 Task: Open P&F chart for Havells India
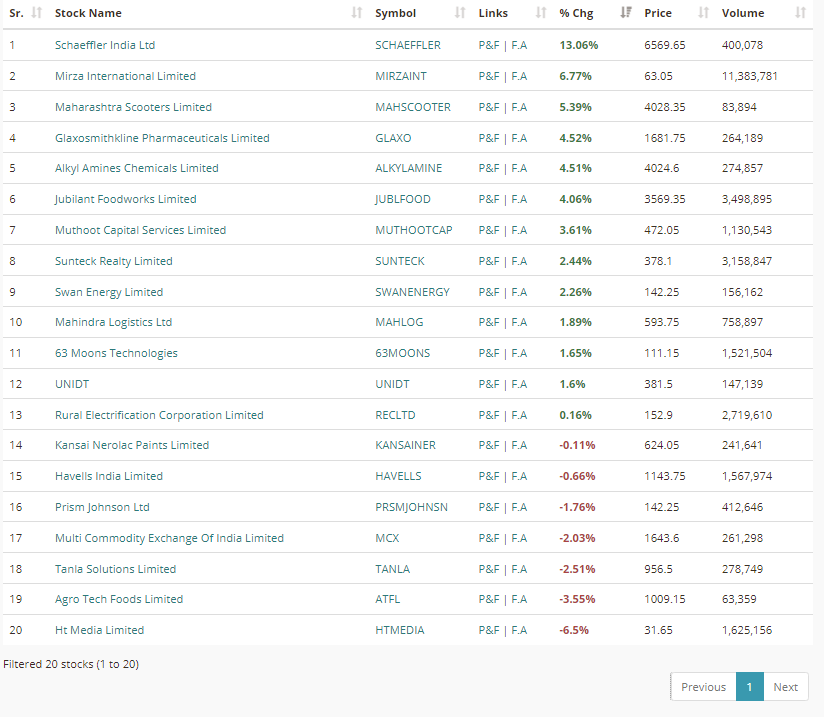[x=489, y=476]
